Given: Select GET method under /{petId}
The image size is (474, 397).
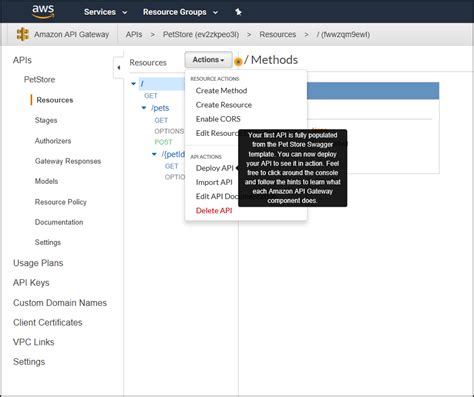Looking at the screenshot, I should pos(171,166).
